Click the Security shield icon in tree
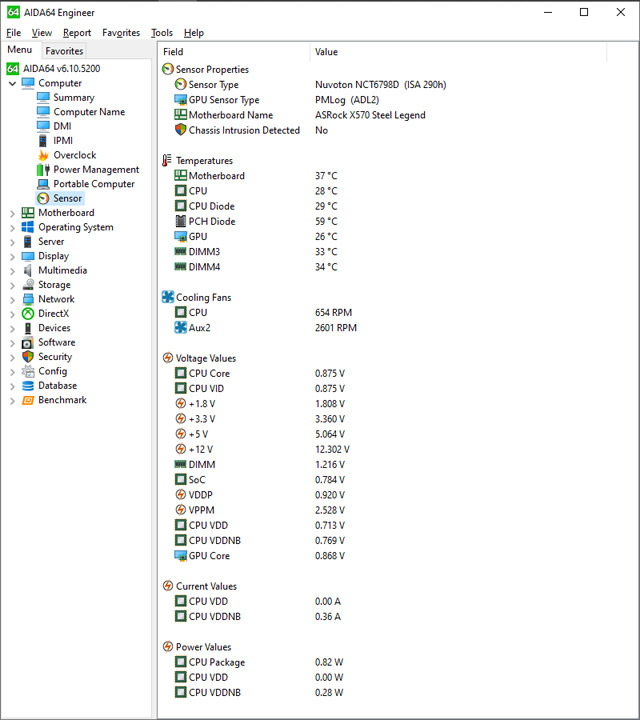 click(28, 357)
